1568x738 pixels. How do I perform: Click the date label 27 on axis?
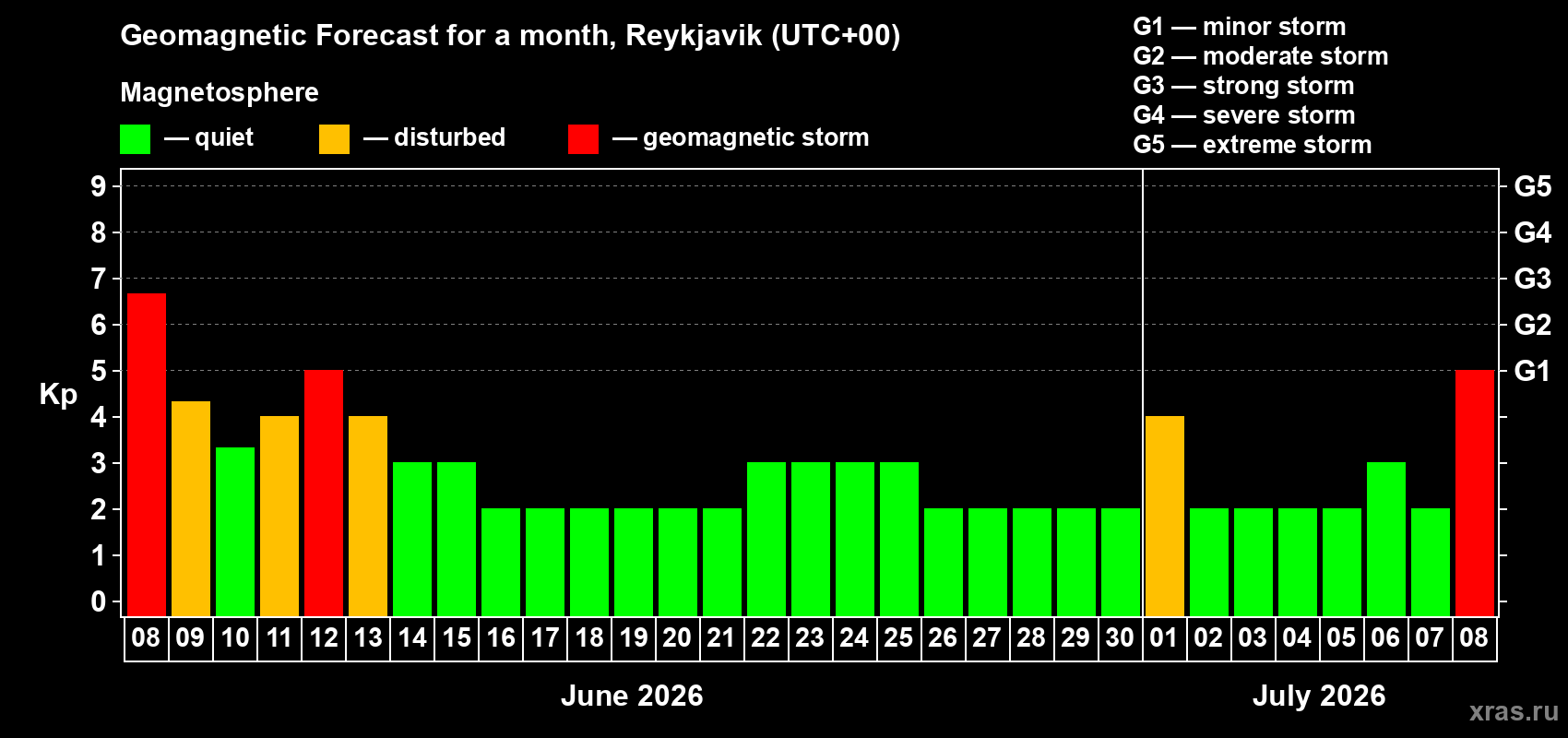point(987,638)
